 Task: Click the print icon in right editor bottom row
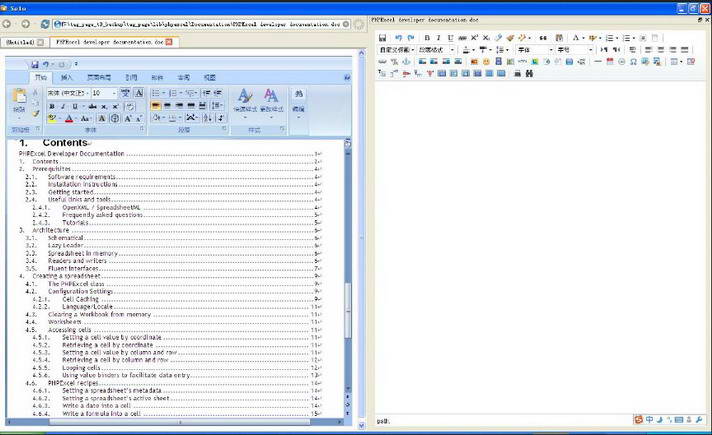(517, 73)
